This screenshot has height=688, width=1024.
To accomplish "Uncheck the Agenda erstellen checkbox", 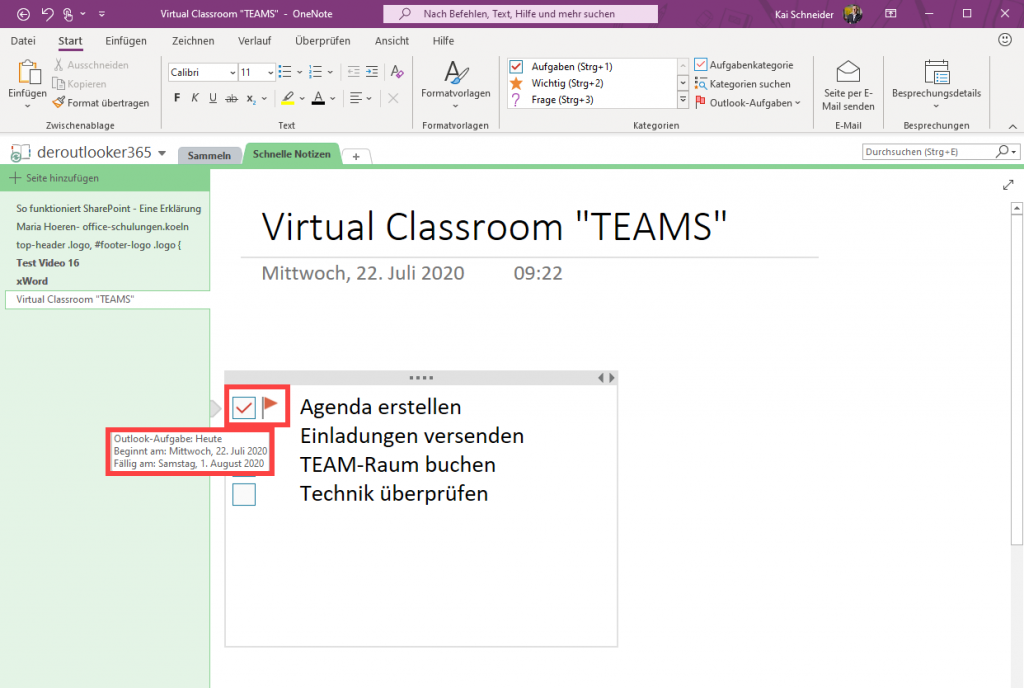I will 244,408.
